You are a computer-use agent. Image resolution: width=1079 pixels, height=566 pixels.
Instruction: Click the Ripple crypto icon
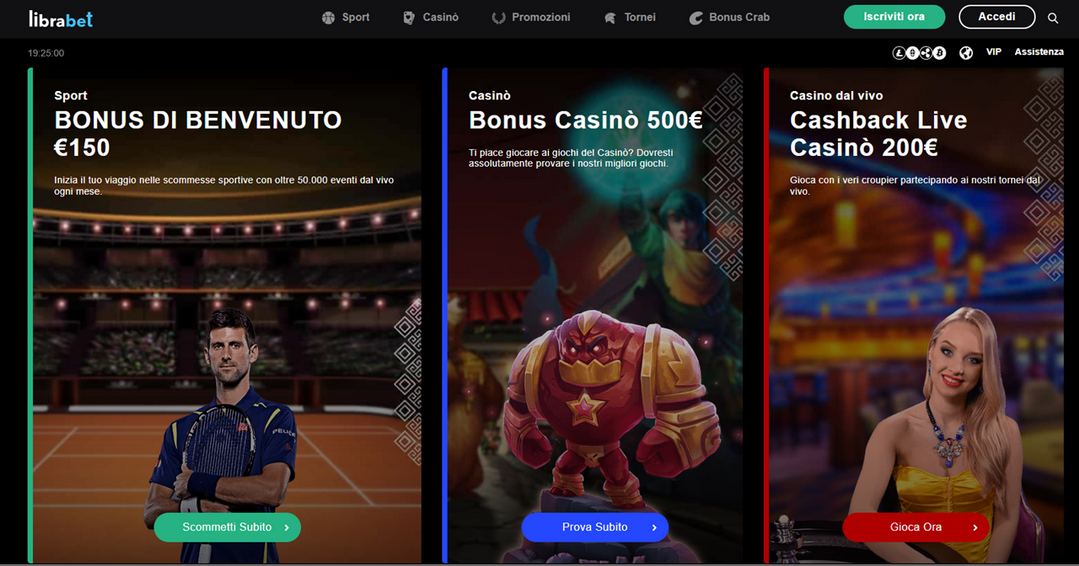tap(926, 53)
